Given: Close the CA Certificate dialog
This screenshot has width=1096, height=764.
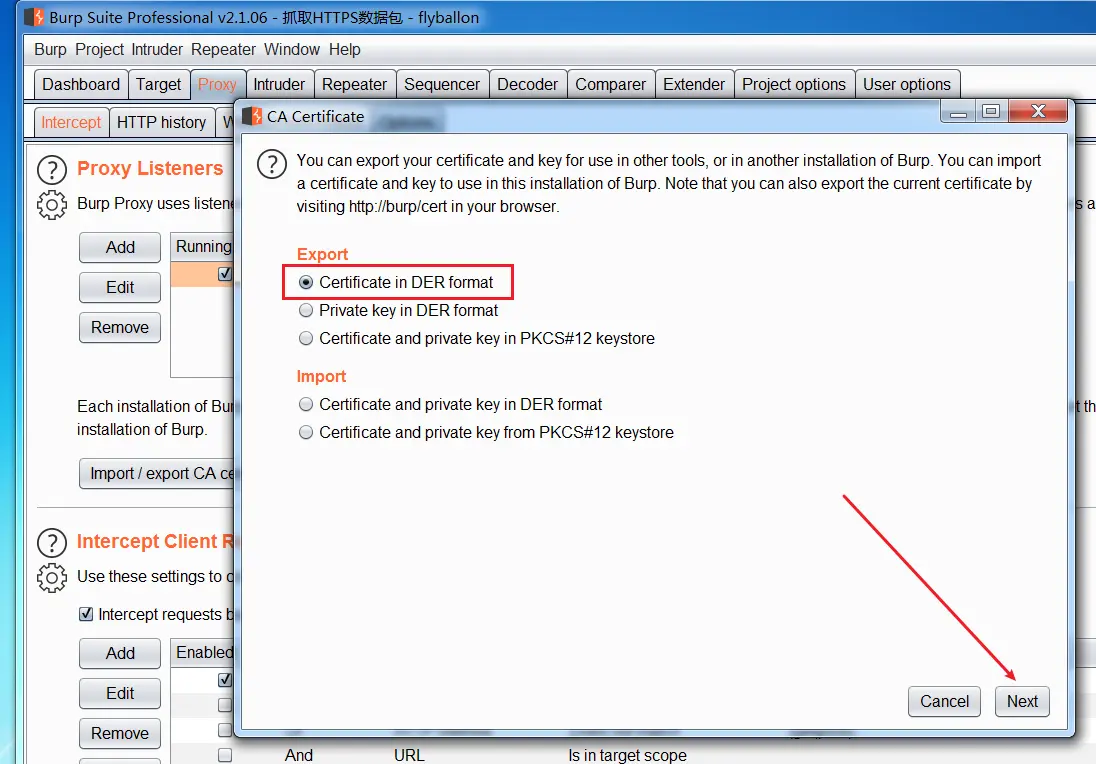Looking at the screenshot, I should coord(1038,111).
